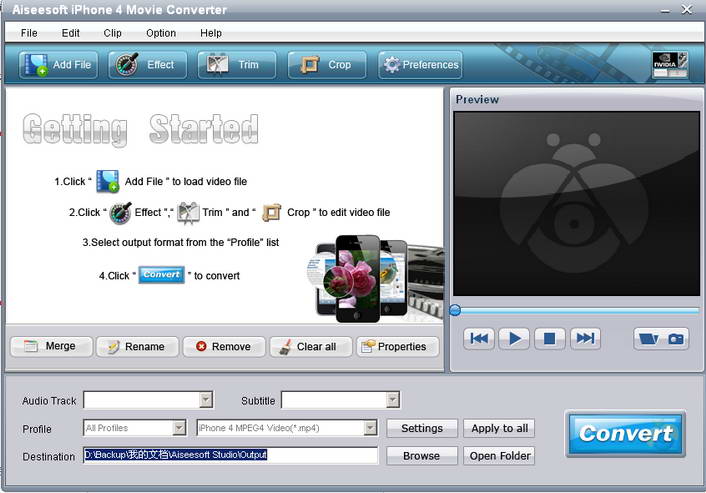Expand the Audio Track dropdown
Screen dimensions: 706x493
206,399
